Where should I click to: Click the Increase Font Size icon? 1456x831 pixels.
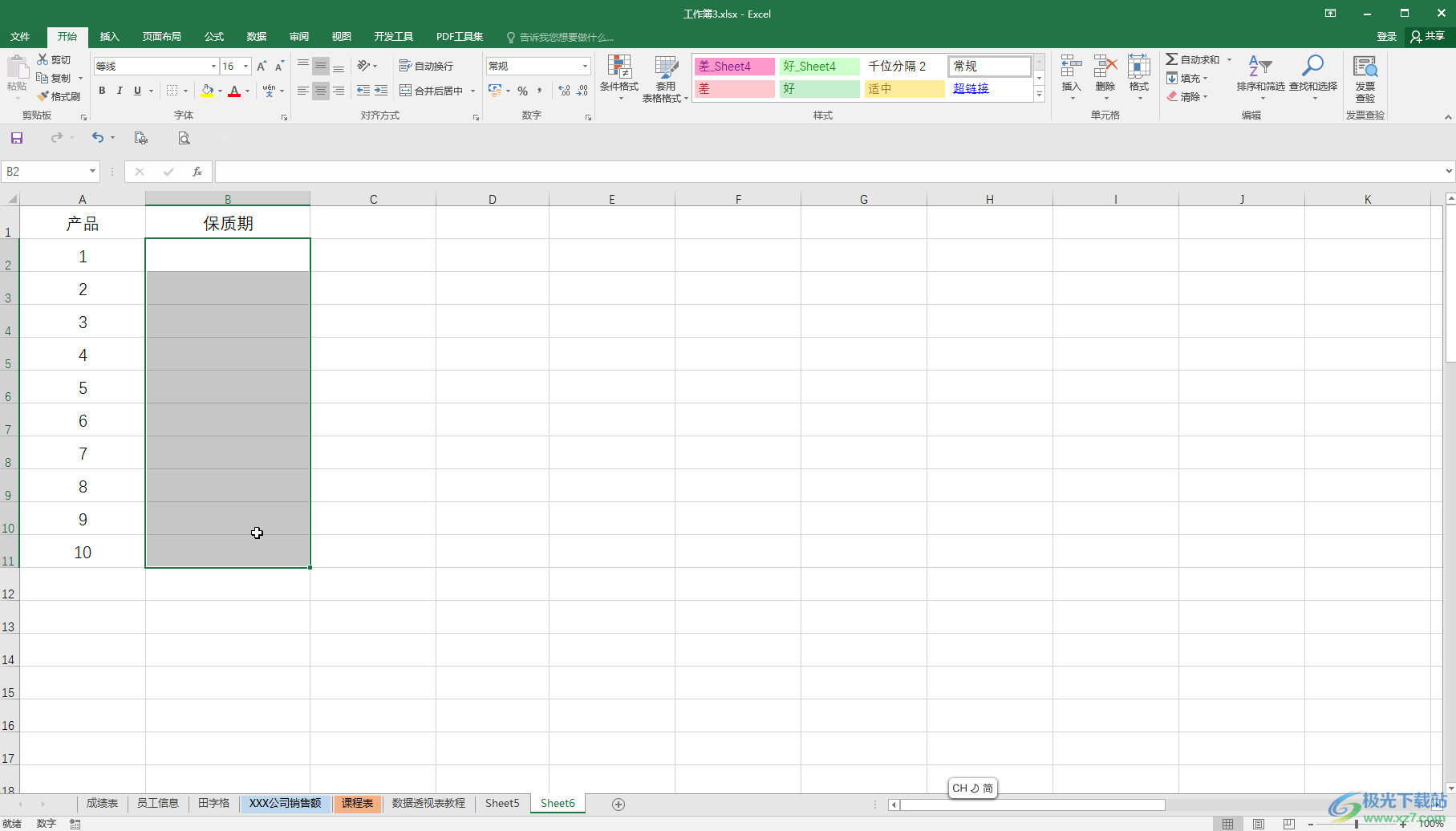(262, 66)
